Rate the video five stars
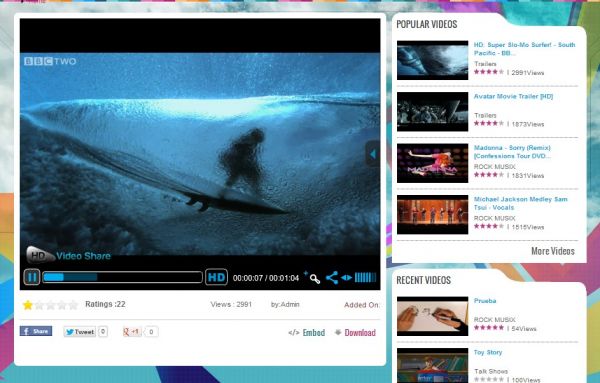600x383 pixels. tap(73, 305)
